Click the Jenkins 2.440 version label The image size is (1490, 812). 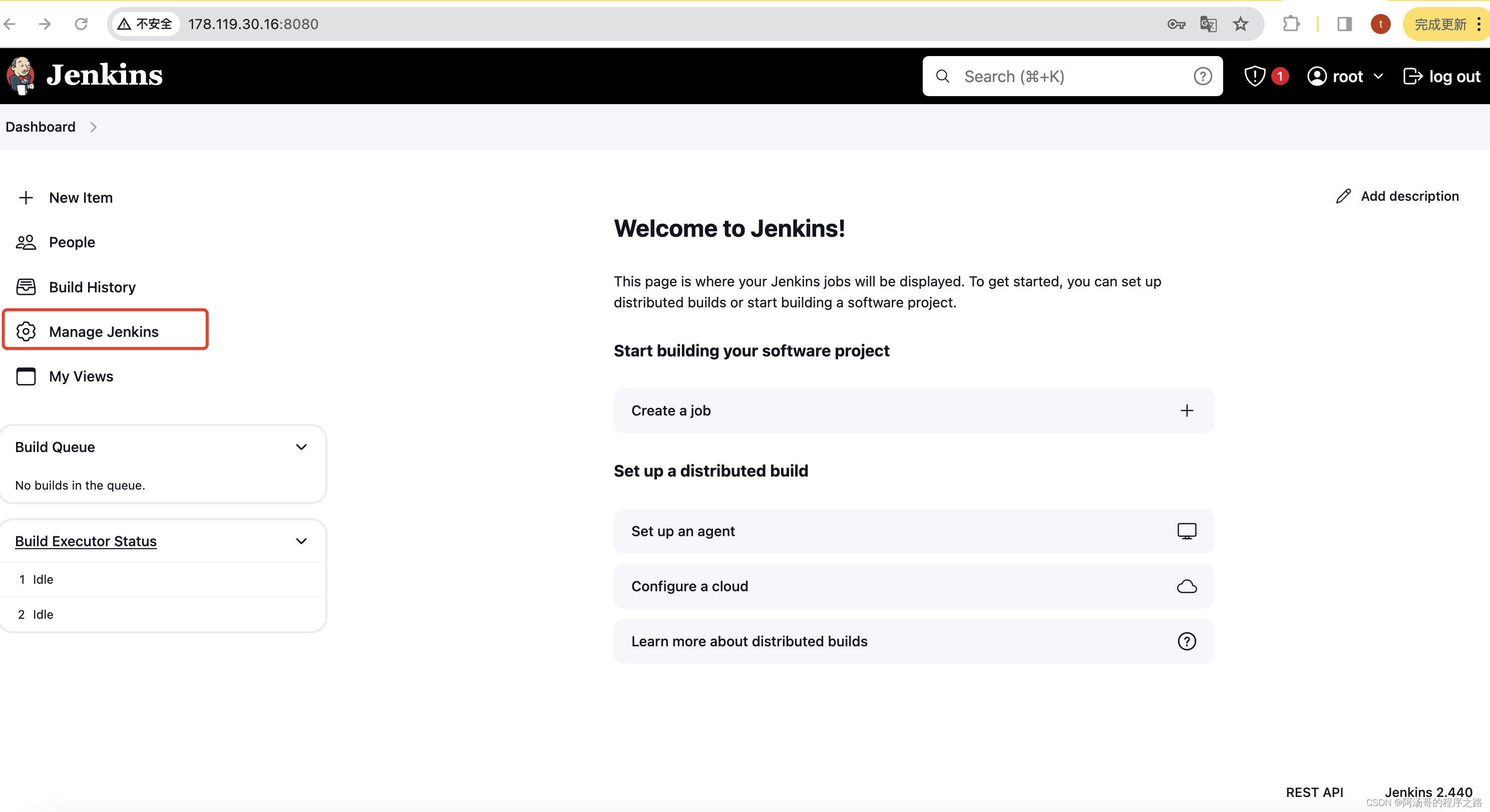coord(1428,792)
